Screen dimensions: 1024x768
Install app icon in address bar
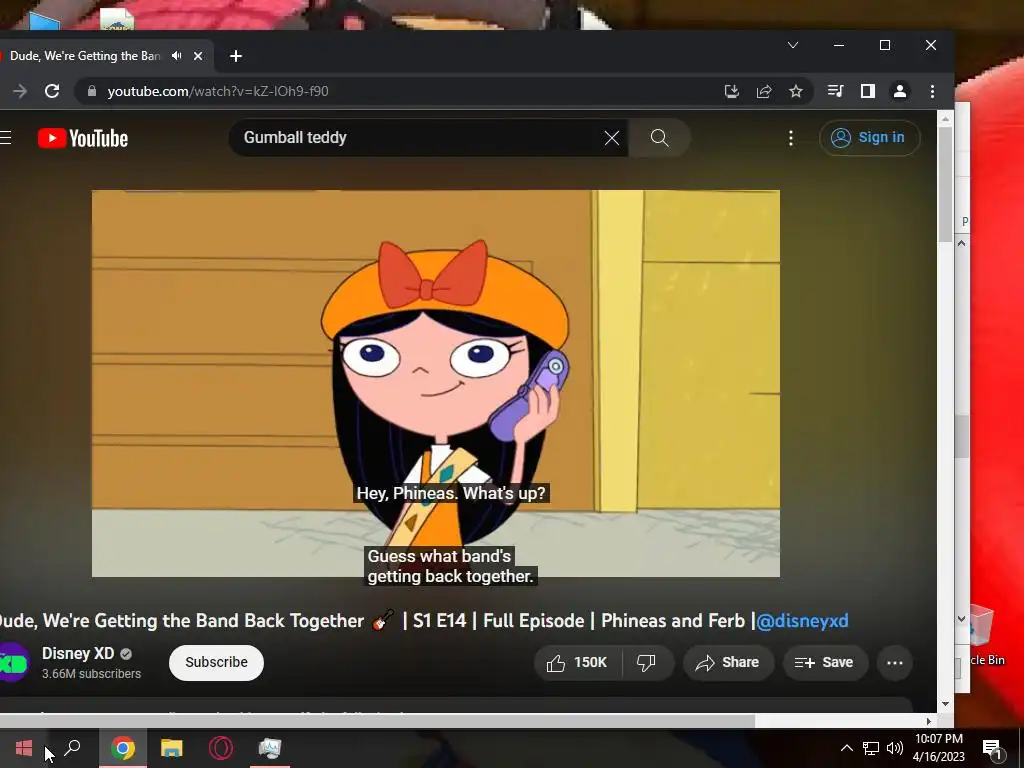(732, 91)
